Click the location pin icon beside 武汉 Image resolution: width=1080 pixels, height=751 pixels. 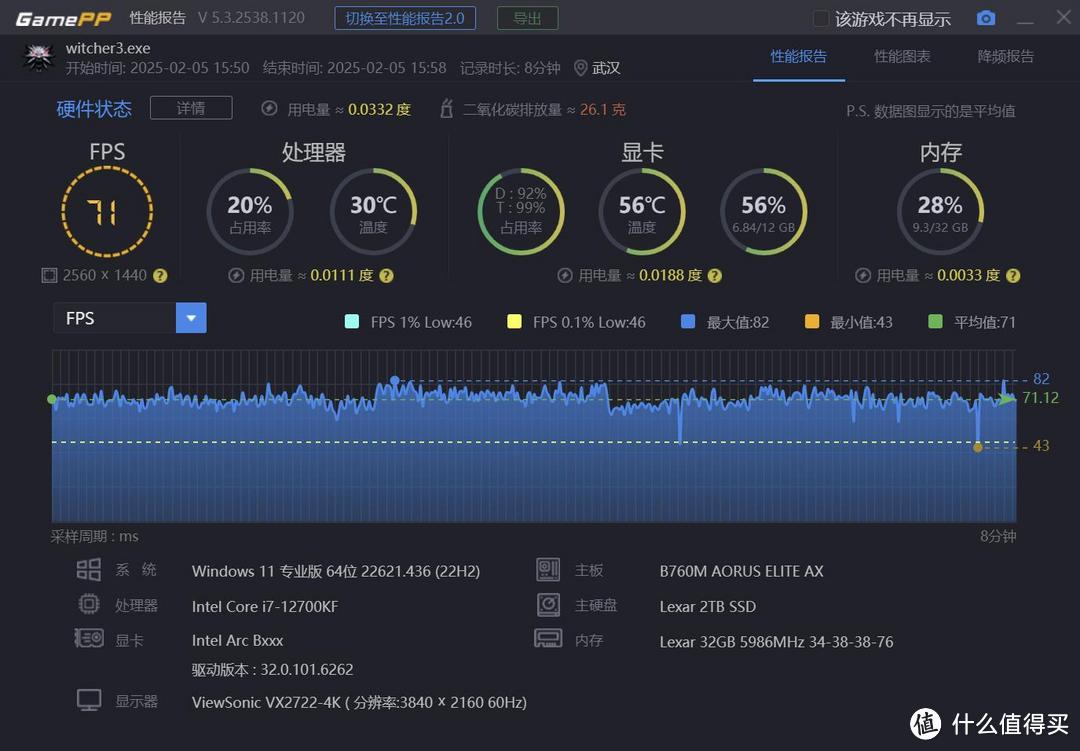[x=581, y=68]
